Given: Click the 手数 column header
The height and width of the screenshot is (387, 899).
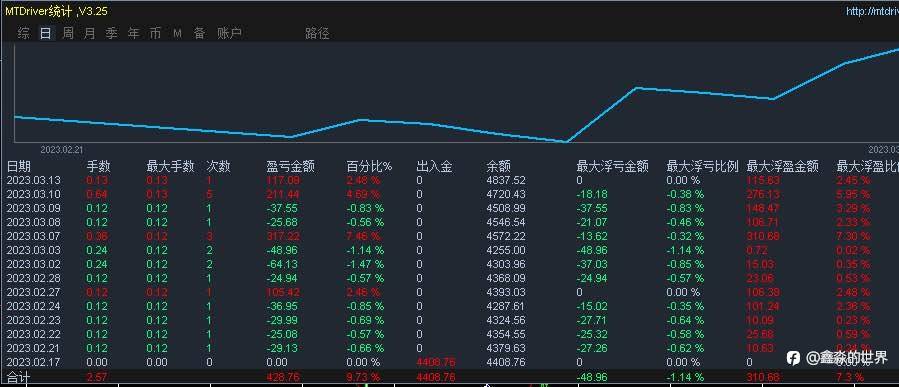Looking at the screenshot, I should 99,167.
